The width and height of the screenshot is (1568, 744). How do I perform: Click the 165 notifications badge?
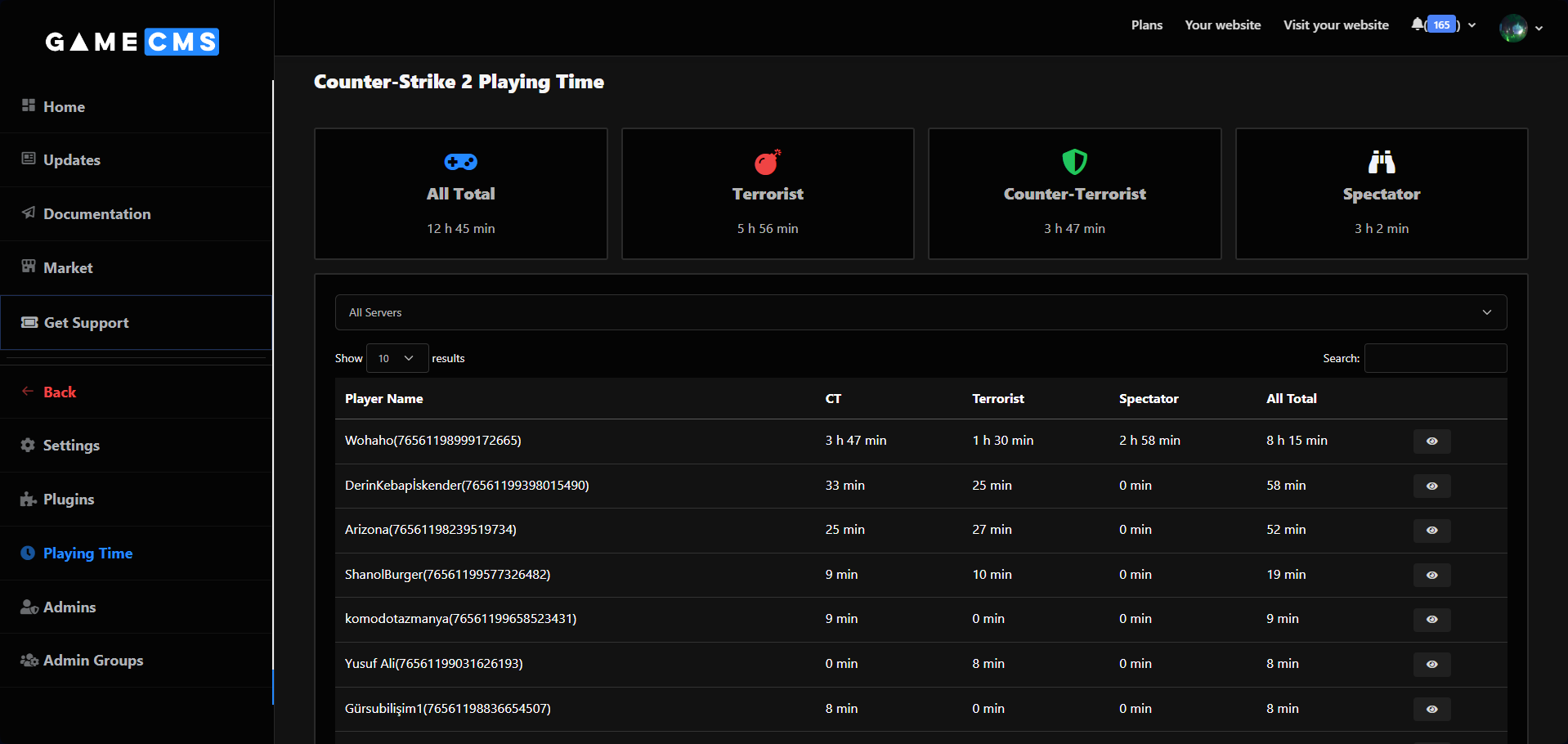pyautogui.click(x=1441, y=25)
